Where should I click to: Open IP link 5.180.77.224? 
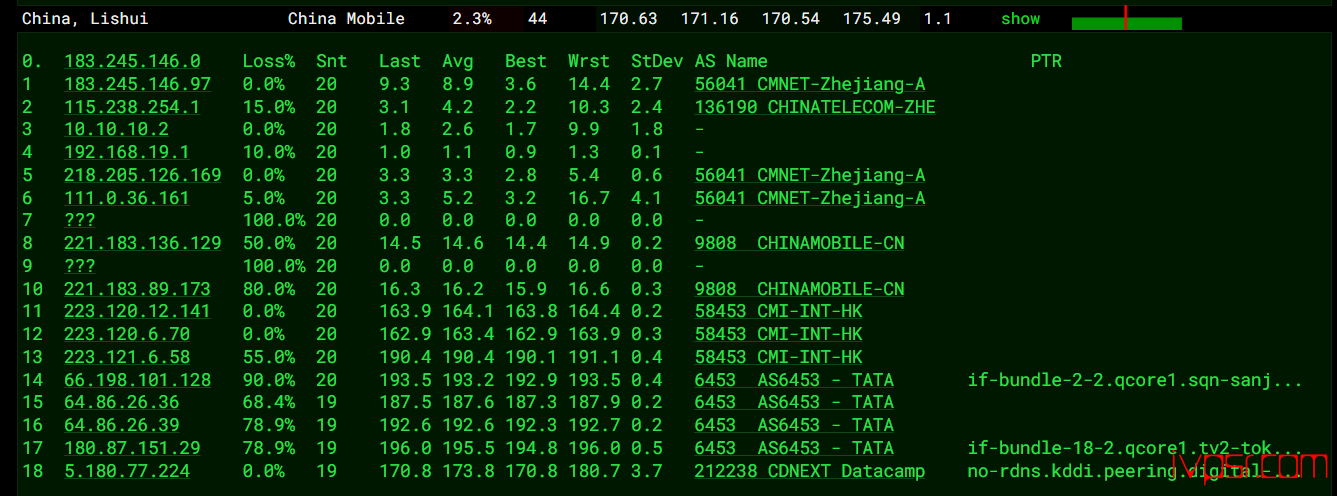click(127, 471)
